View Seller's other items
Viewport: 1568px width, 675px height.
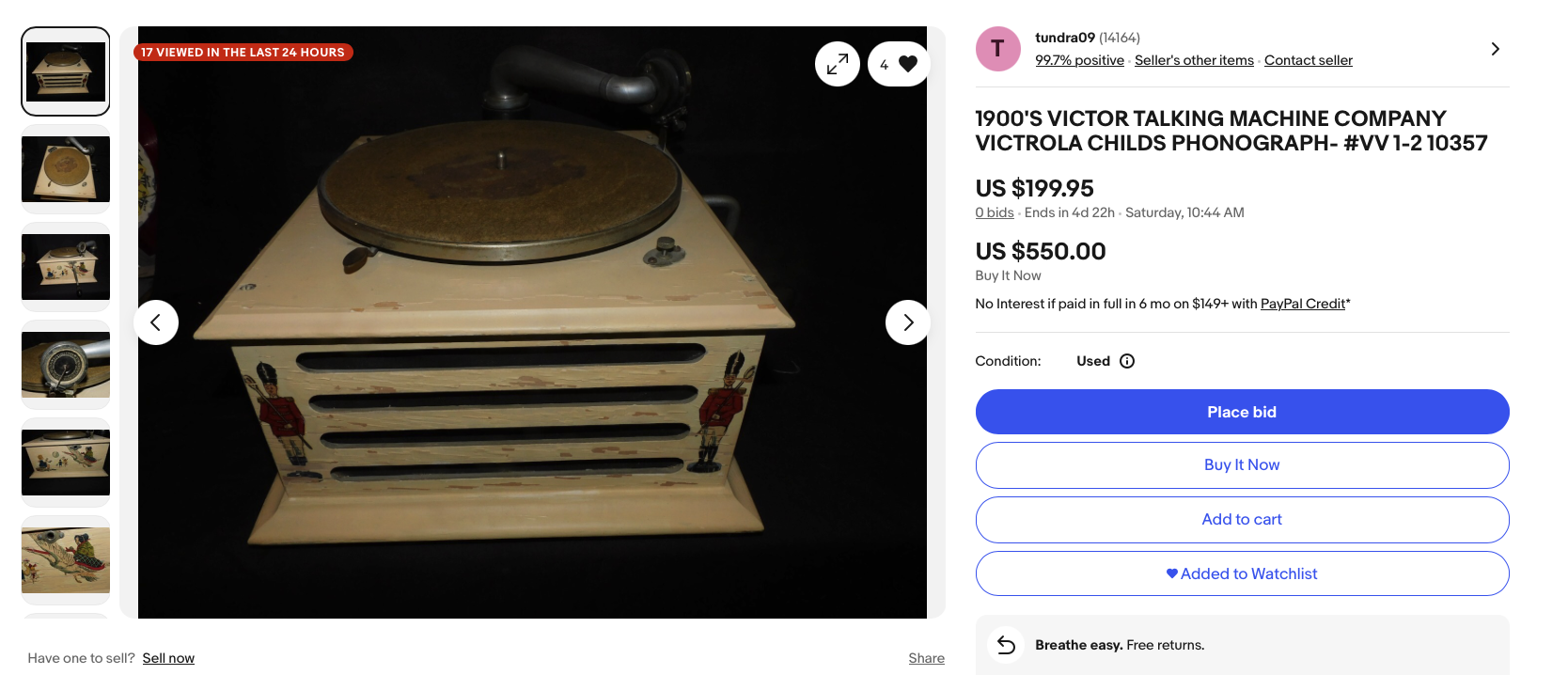pyautogui.click(x=1194, y=60)
